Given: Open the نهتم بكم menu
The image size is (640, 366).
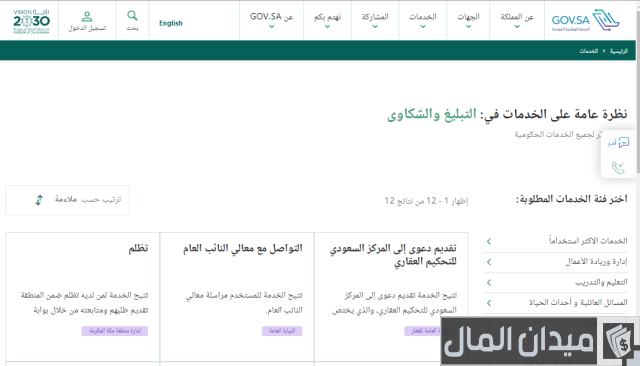Looking at the screenshot, I should tap(327, 17).
